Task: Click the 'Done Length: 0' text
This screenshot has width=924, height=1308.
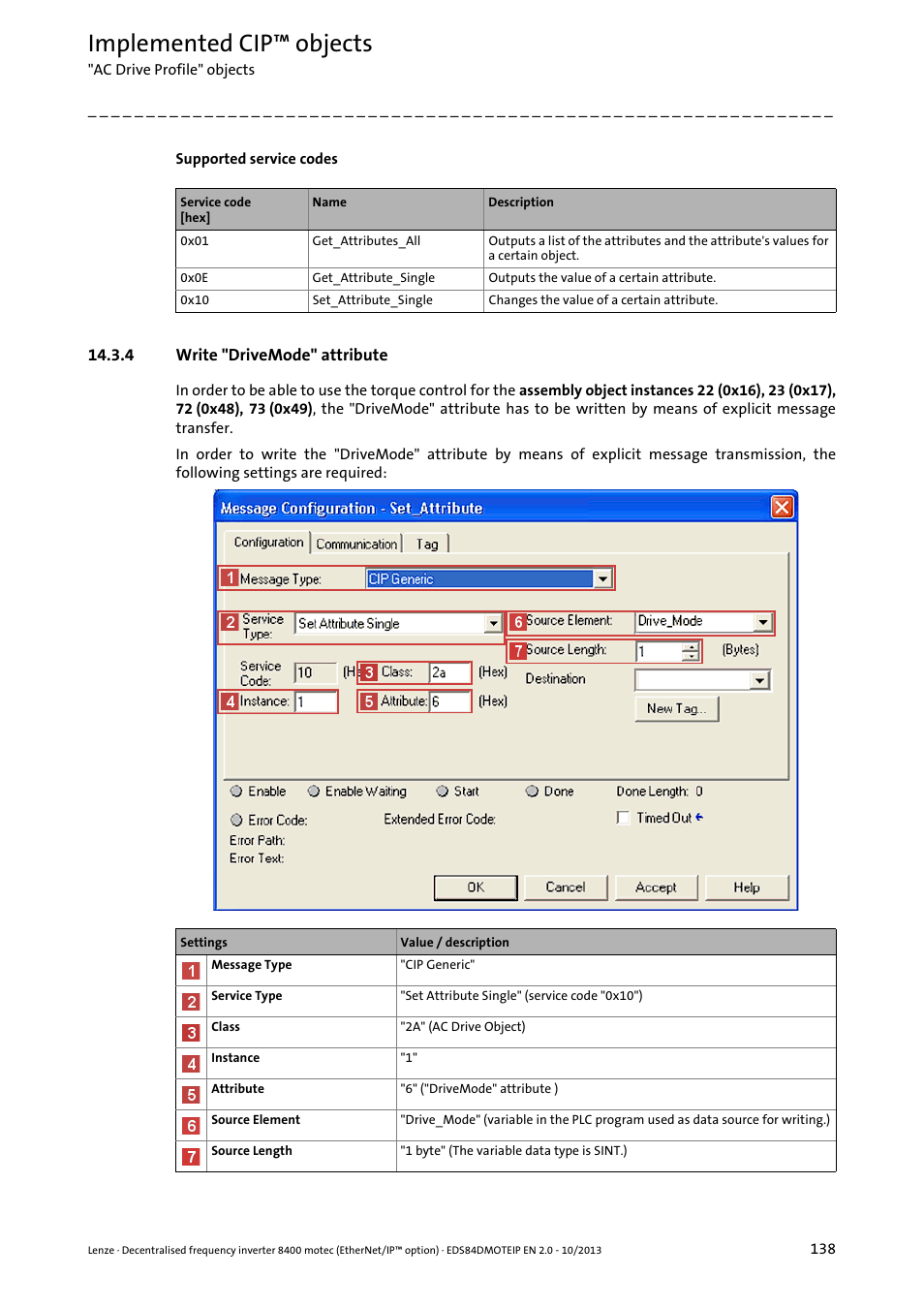Action: click(x=660, y=792)
